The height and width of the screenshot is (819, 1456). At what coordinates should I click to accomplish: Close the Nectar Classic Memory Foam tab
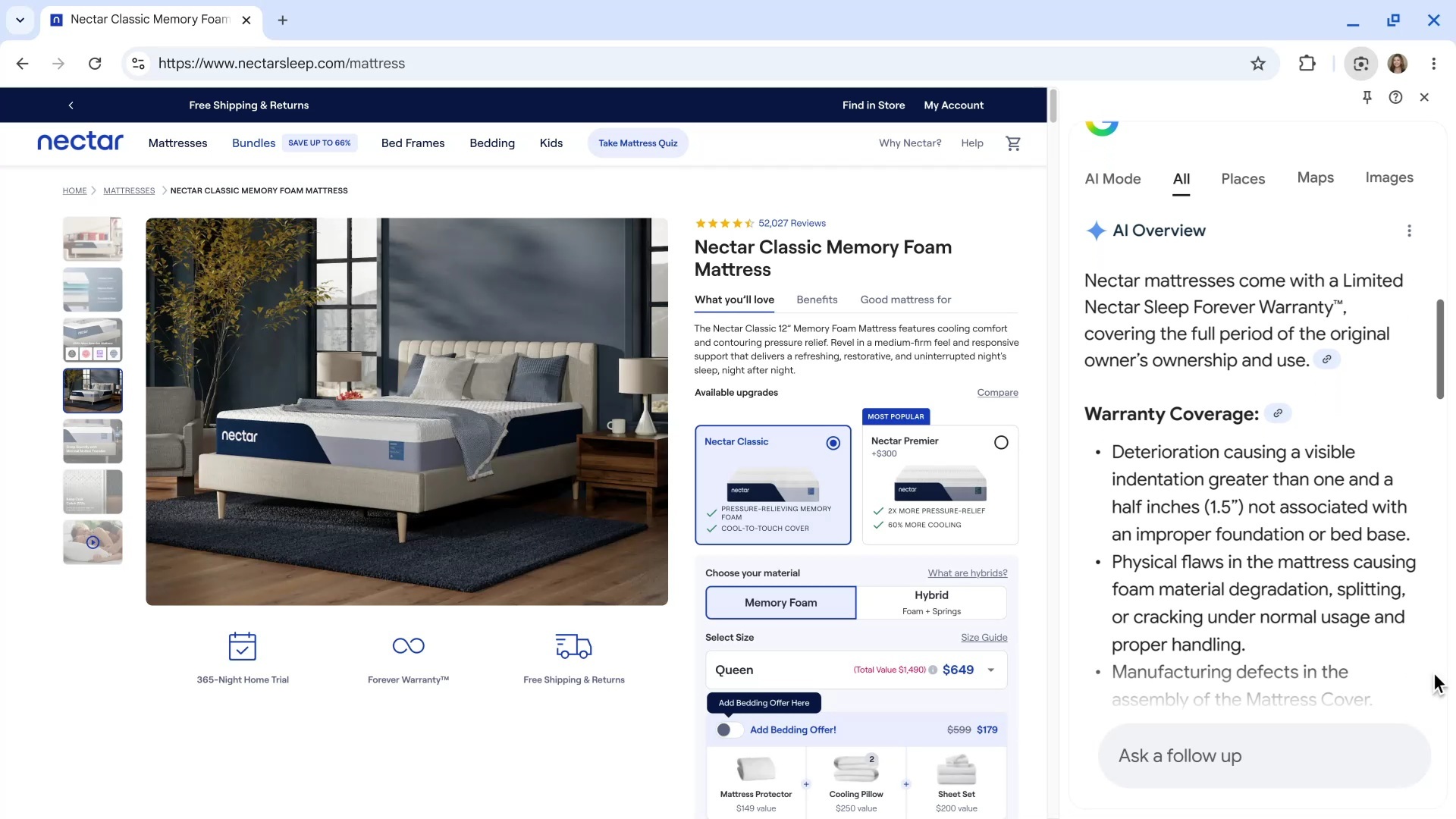[246, 20]
